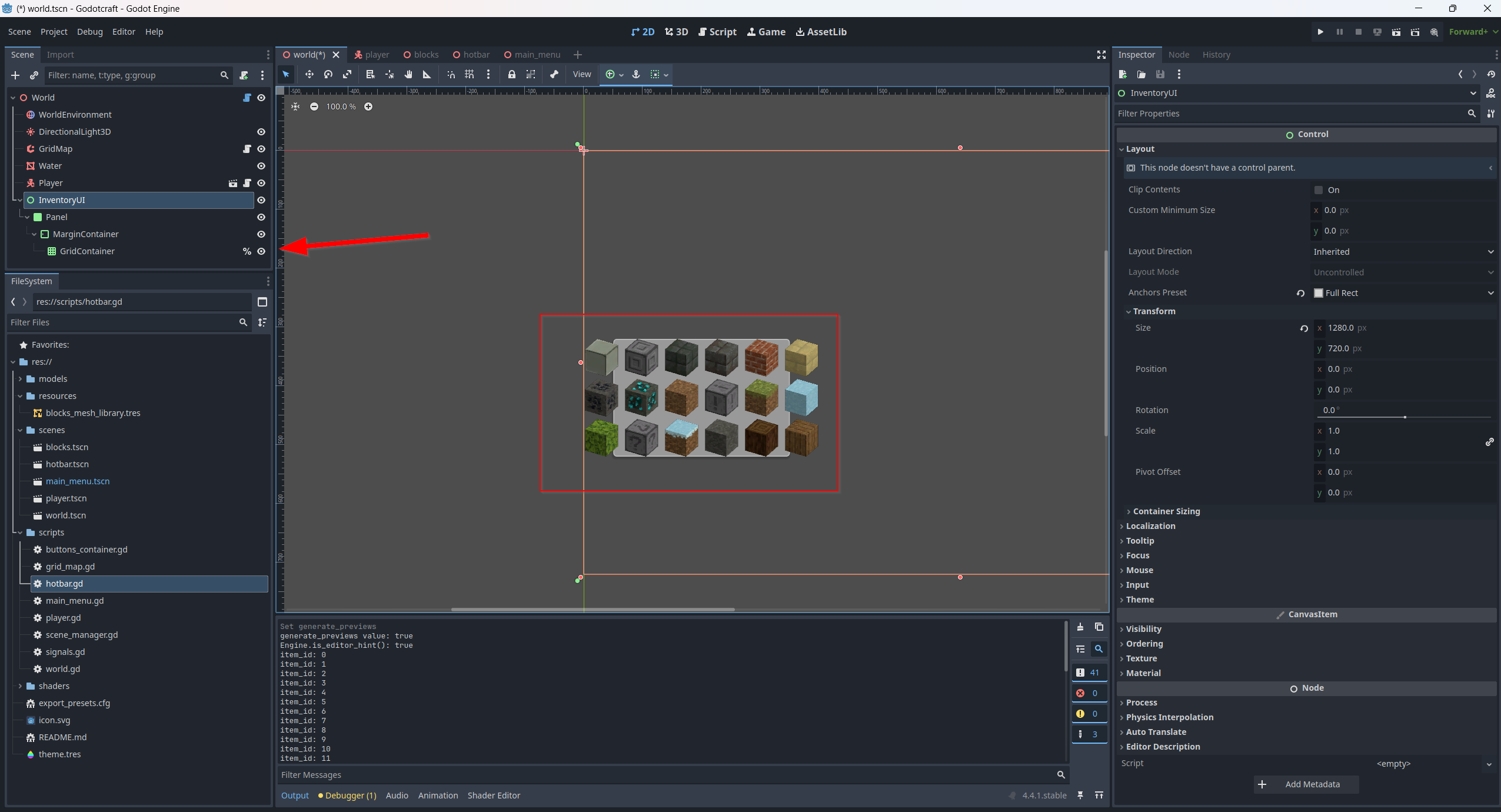
Task: Clear output with broom icon
Action: click(1080, 627)
